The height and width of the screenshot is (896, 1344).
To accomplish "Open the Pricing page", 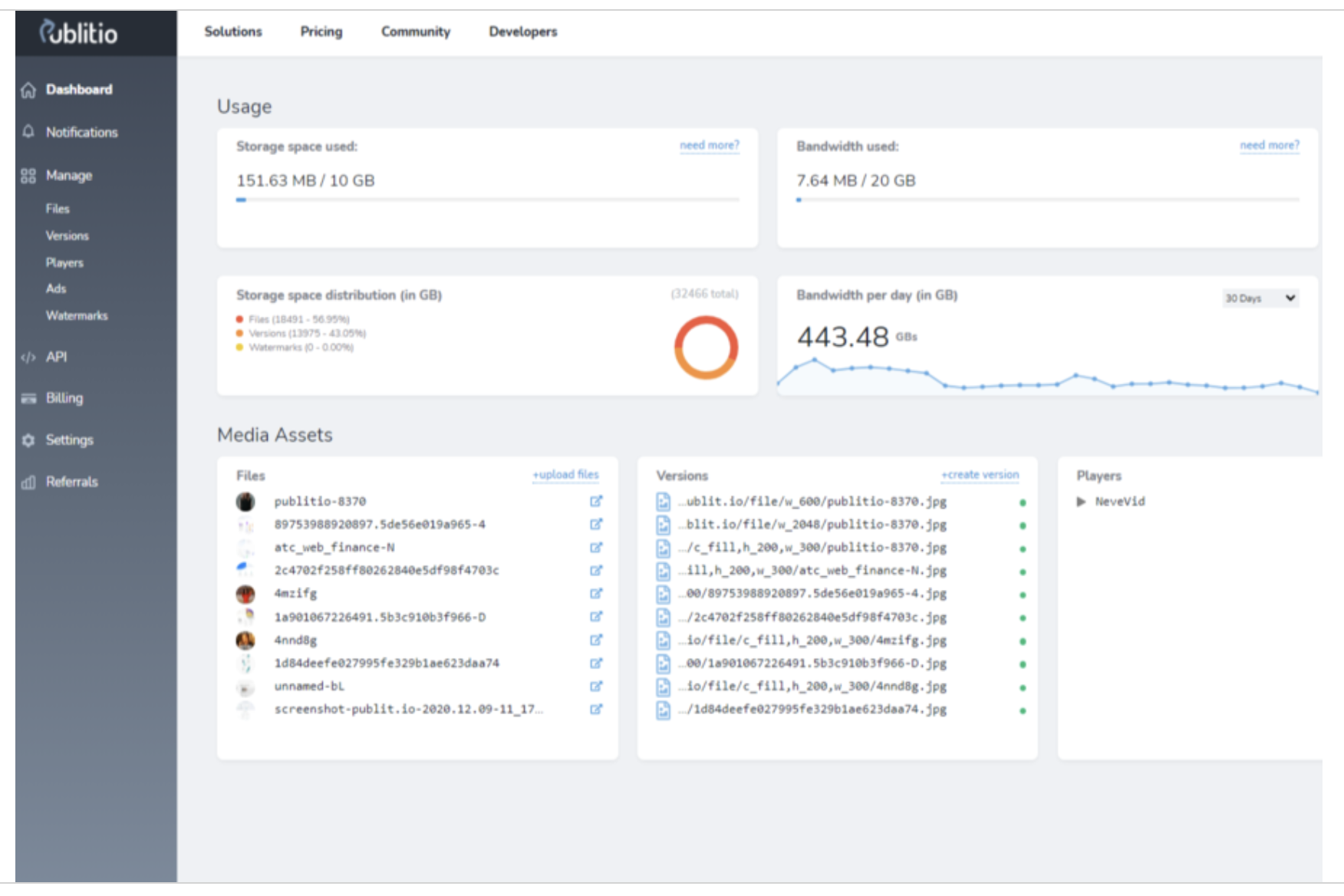I will (x=321, y=31).
